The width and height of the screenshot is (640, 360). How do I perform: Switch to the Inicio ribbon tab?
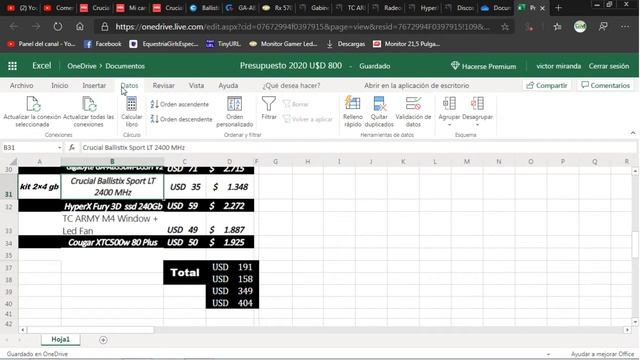[x=60, y=85]
